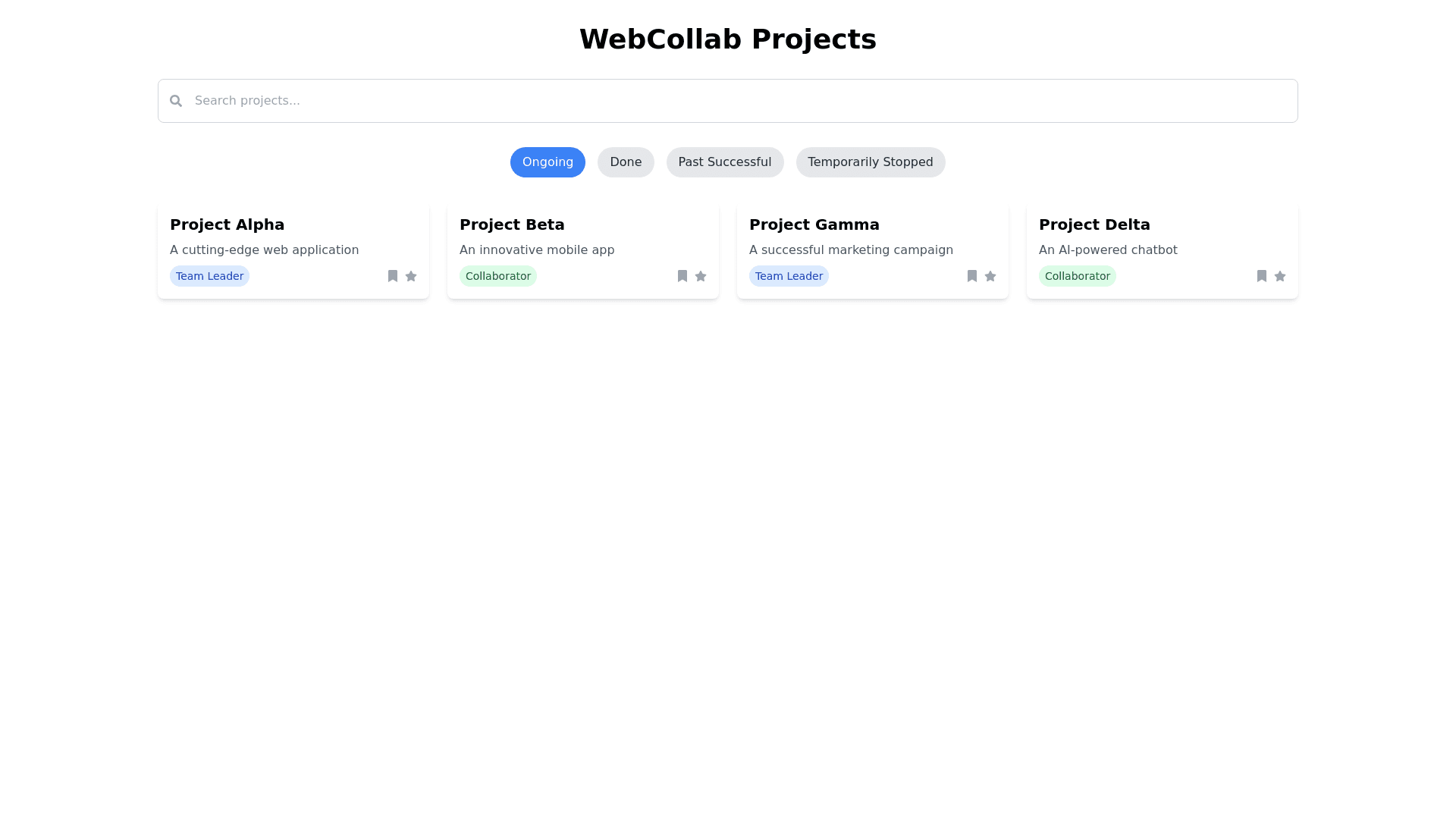Select the Ongoing filter tab
The image size is (1456, 819).
coord(548,162)
